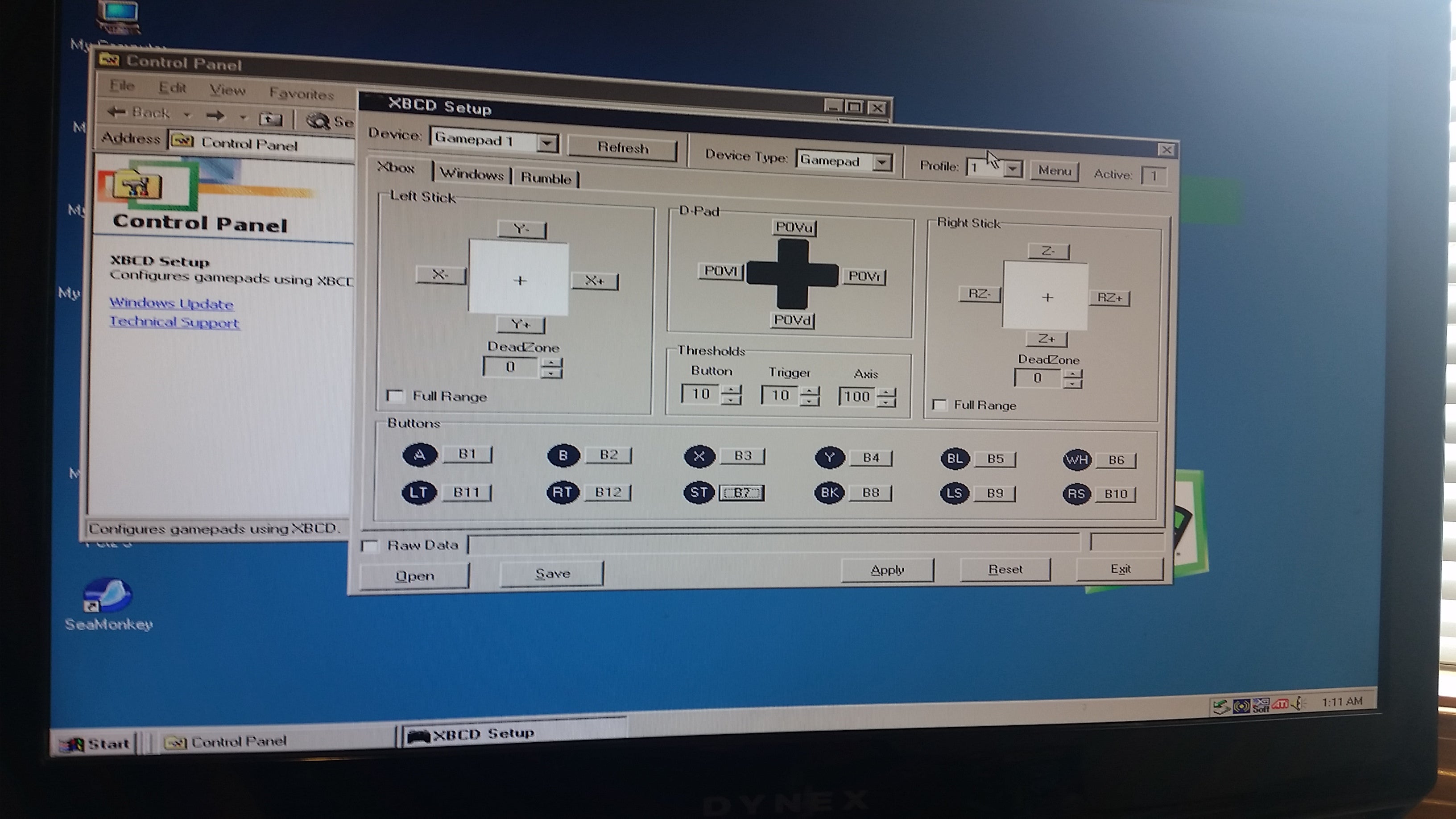Image resolution: width=1456 pixels, height=819 pixels.
Task: Open the Device Type dropdown
Action: pos(882,163)
